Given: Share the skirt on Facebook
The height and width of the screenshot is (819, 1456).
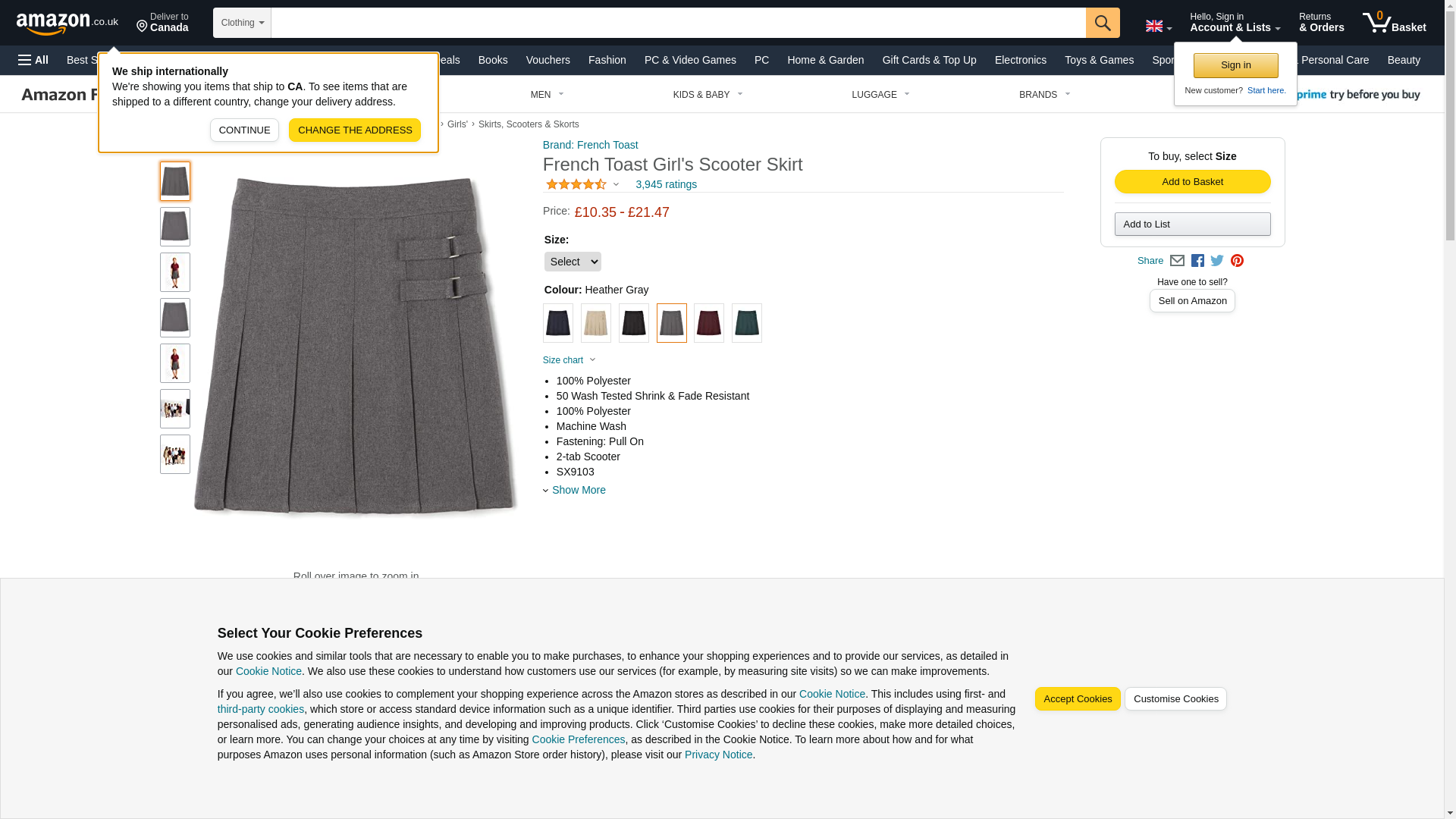Looking at the screenshot, I should pos(1197,261).
